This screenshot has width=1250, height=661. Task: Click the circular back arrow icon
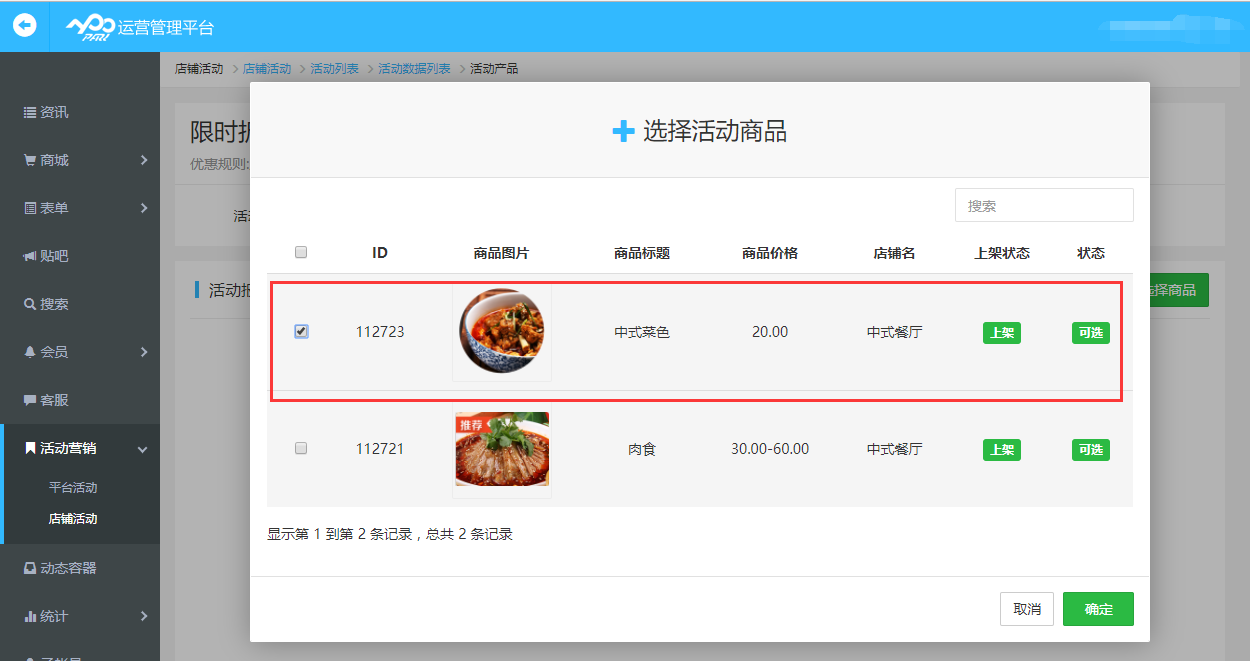tap(23, 25)
